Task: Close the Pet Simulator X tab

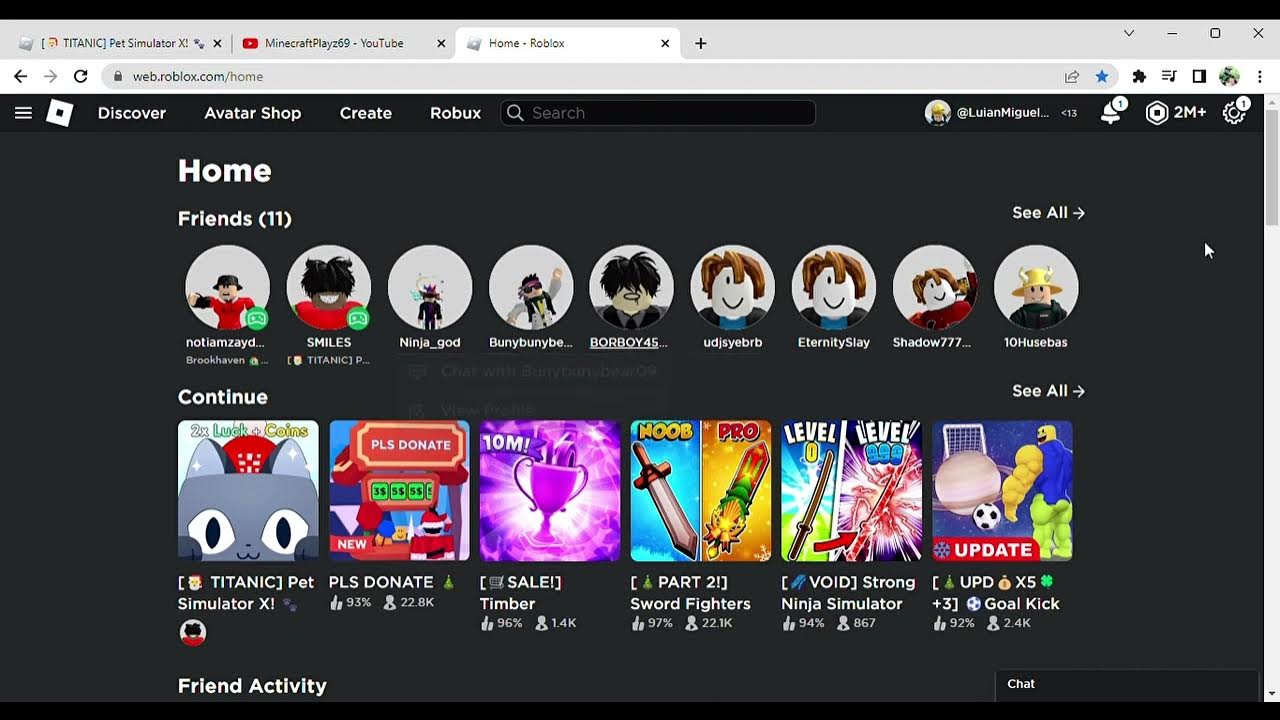Action: (x=217, y=43)
